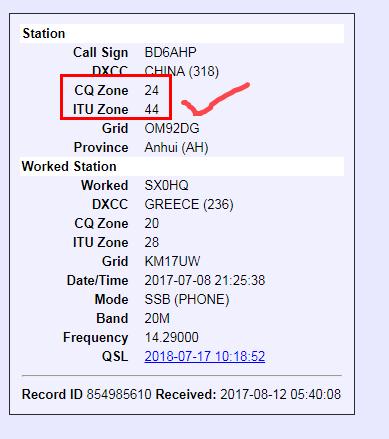Select the province value Anhui (AH)
The width and height of the screenshot is (389, 439).
(176, 147)
